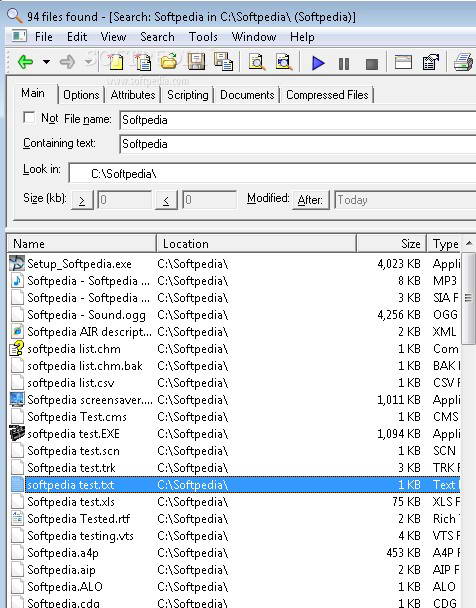
Task: Print results with the printer icon
Action: pyautogui.click(x=464, y=62)
